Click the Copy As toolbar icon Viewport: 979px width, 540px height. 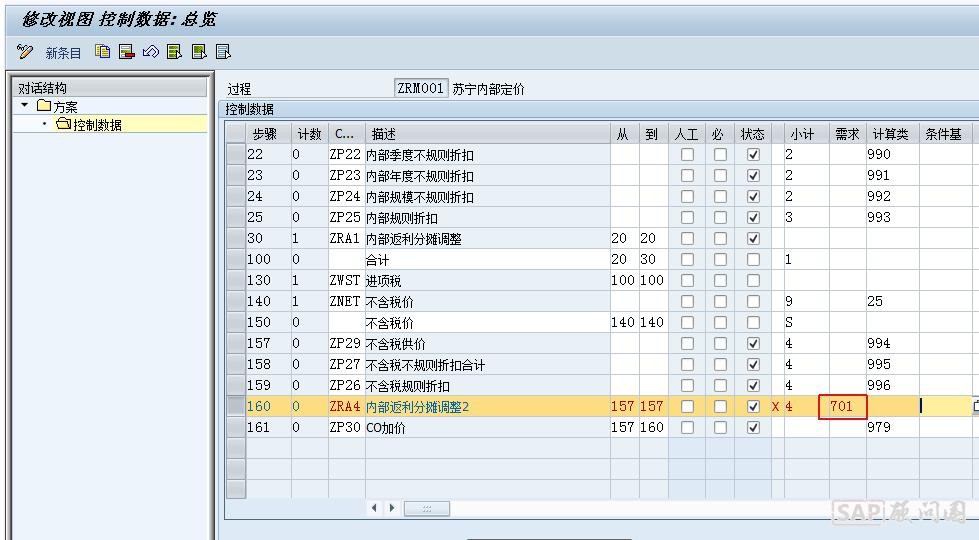(x=102, y=52)
